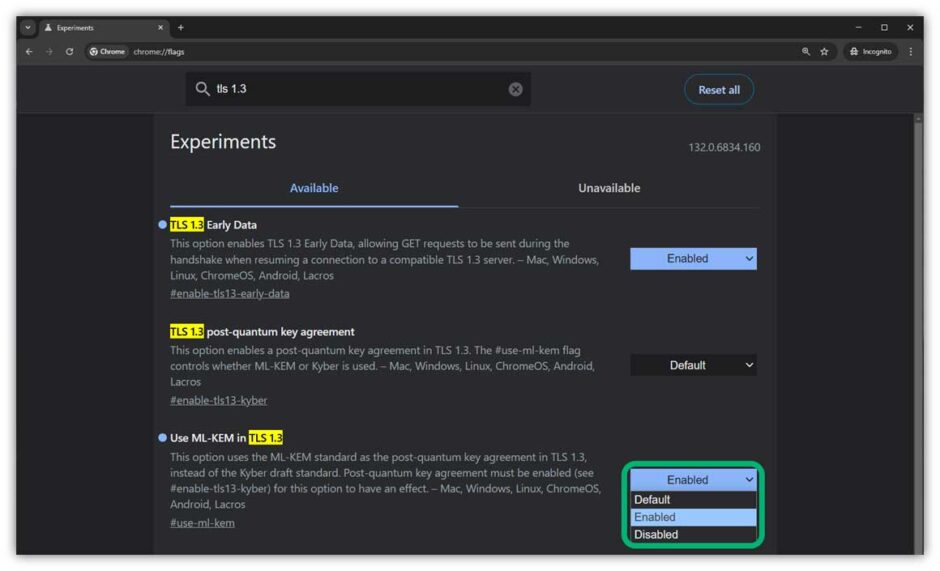The height and width of the screenshot is (571, 940).
Task: Open a new tab with plus button
Action: coord(180,28)
